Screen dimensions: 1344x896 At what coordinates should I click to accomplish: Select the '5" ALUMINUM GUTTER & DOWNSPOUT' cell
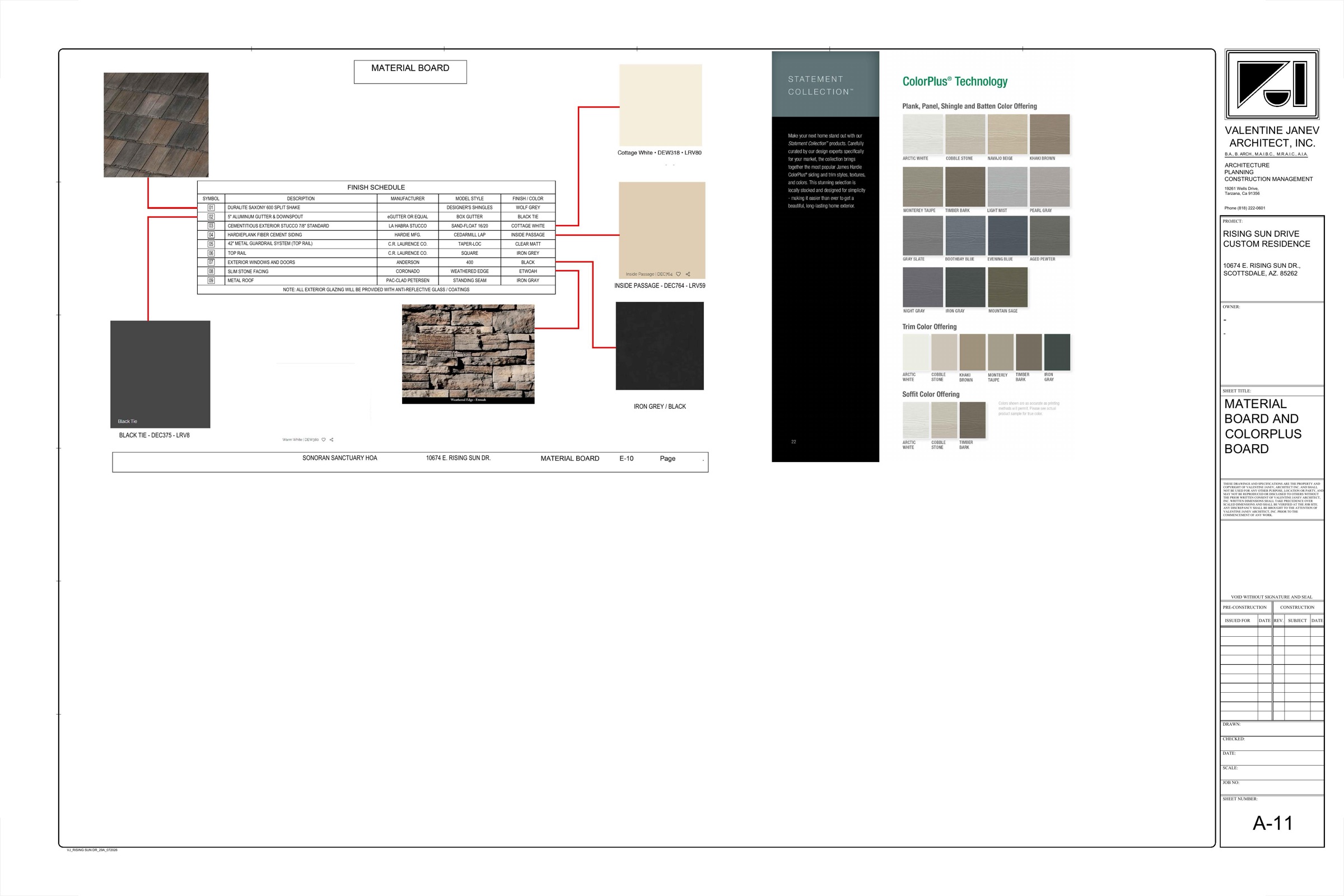301,217
